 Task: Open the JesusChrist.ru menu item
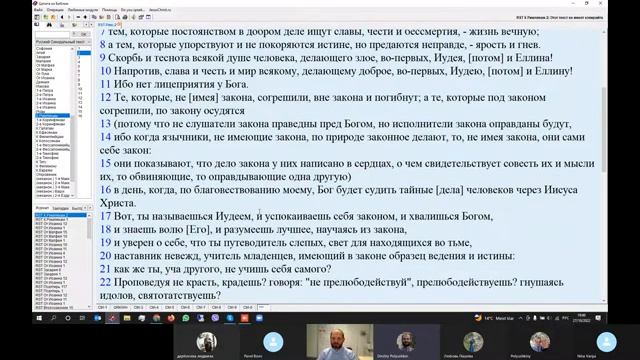(160, 10)
